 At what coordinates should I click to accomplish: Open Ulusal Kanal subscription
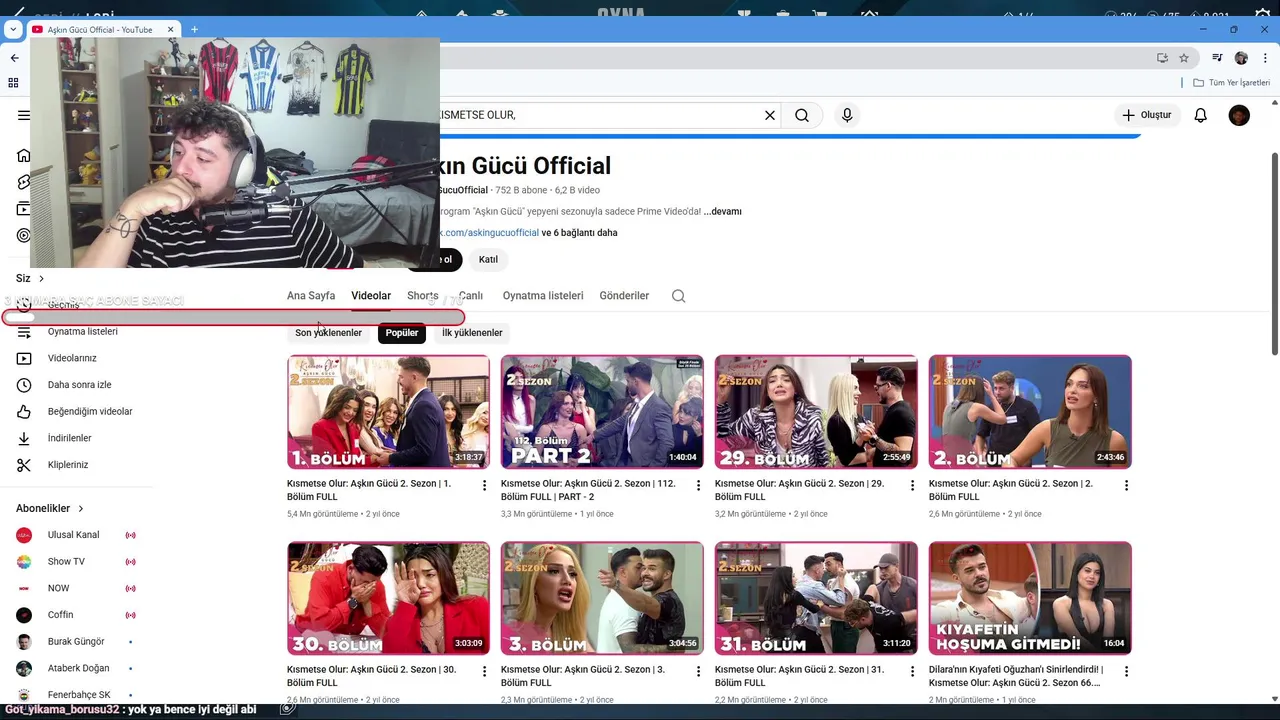(75, 535)
